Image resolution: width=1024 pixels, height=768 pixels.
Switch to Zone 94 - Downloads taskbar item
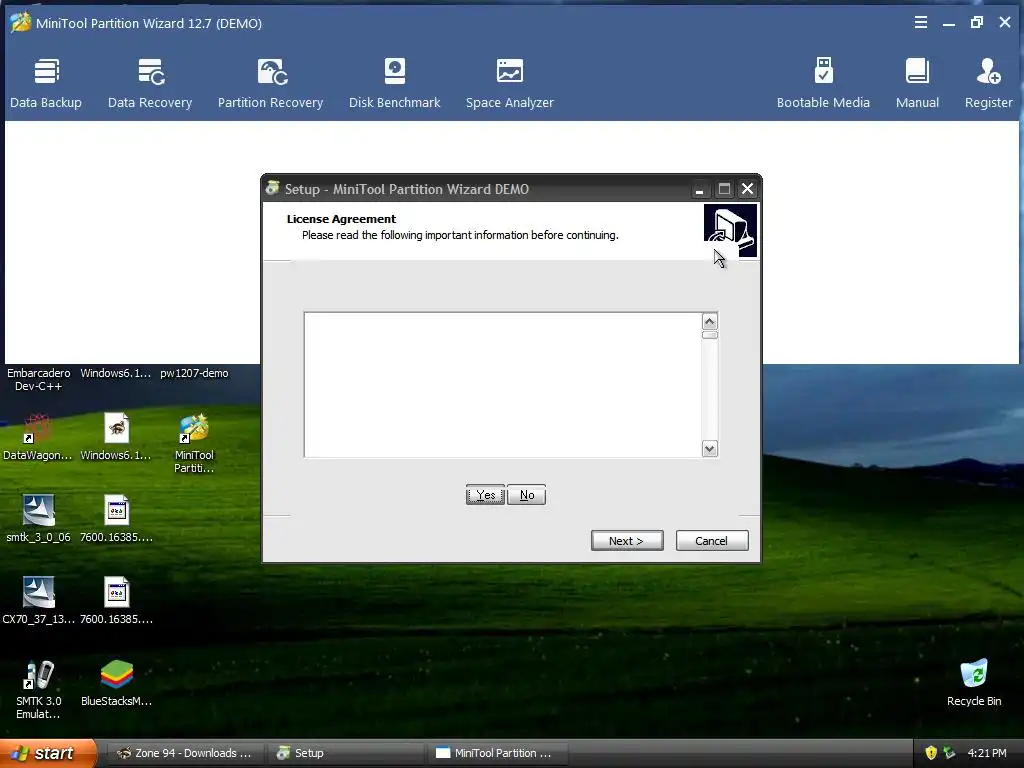pyautogui.click(x=185, y=753)
